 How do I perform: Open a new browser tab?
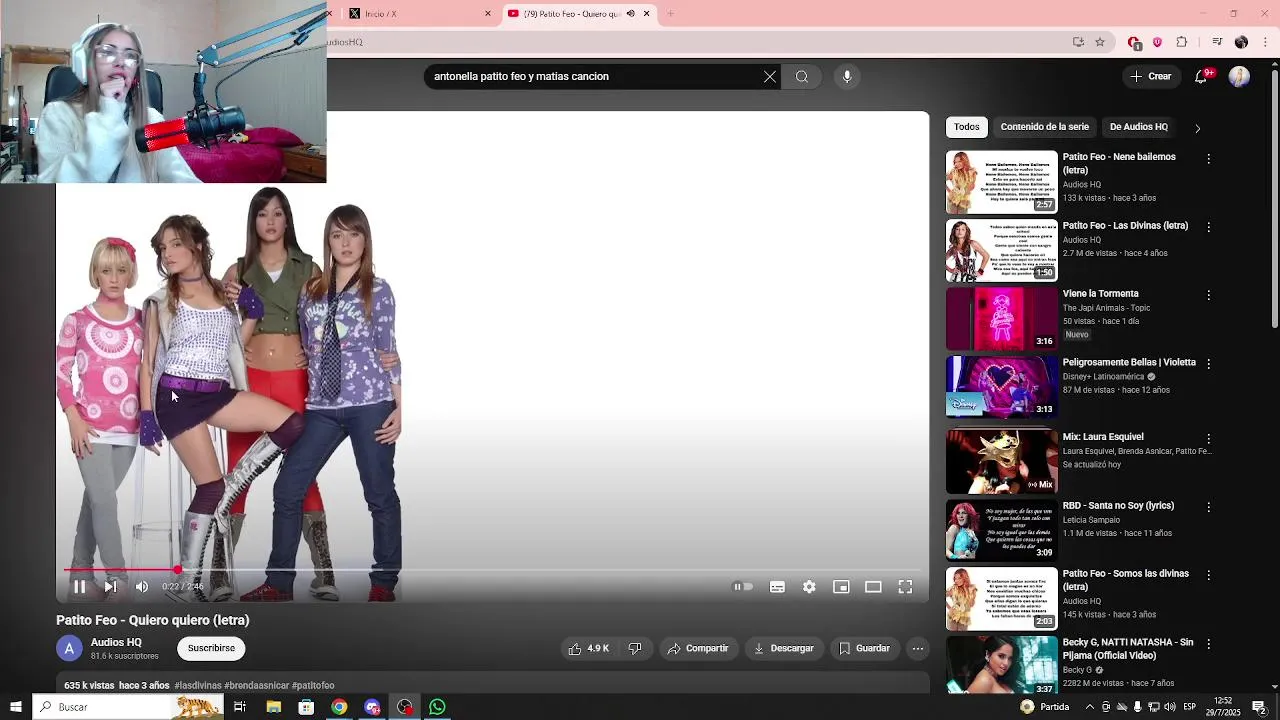670,14
